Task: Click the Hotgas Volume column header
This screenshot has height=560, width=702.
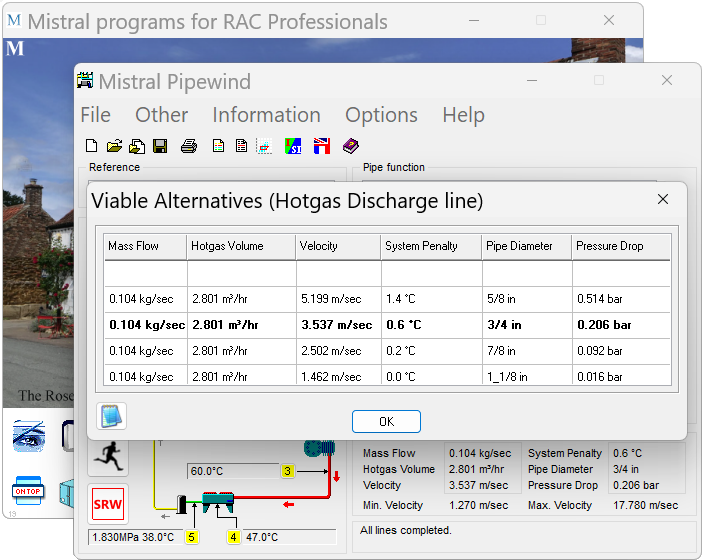Action: coord(241,246)
